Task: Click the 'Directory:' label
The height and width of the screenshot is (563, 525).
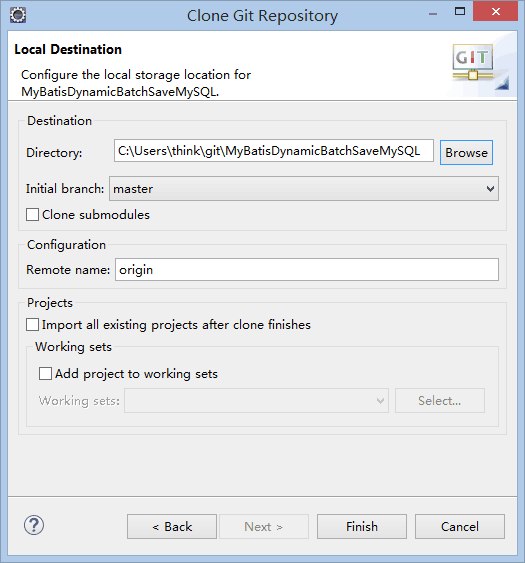Action: point(54,153)
